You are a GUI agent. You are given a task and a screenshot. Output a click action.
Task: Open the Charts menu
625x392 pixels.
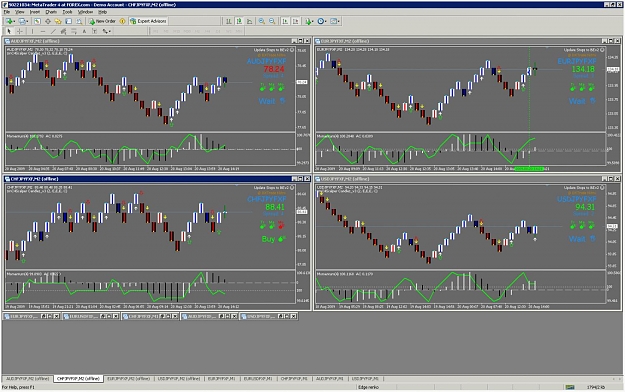51,12
